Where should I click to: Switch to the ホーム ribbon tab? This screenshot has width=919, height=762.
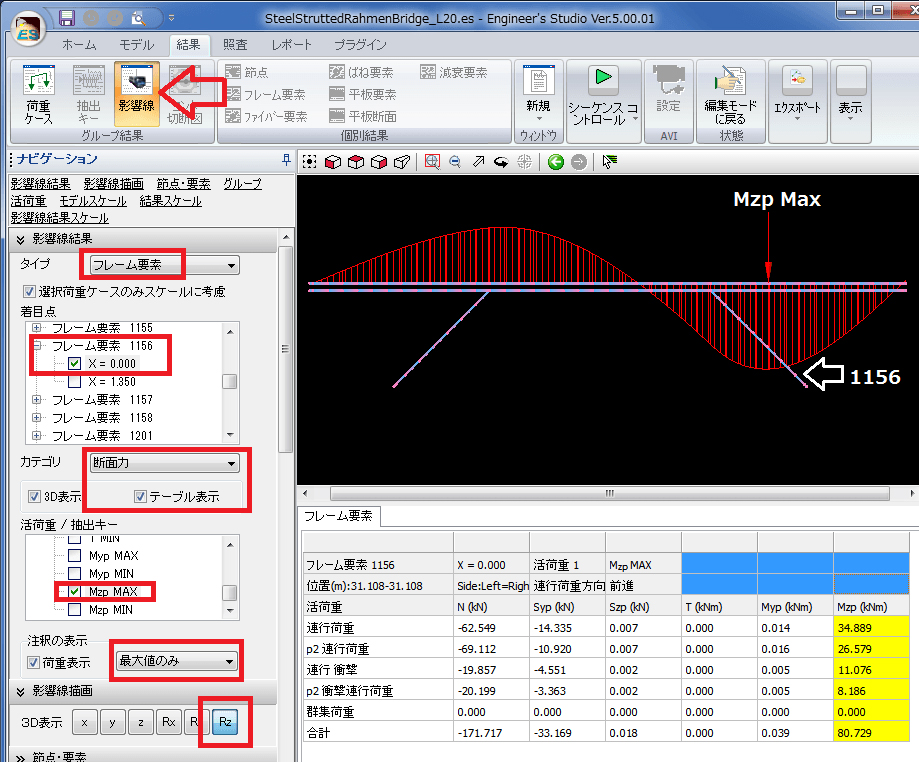click(79, 45)
